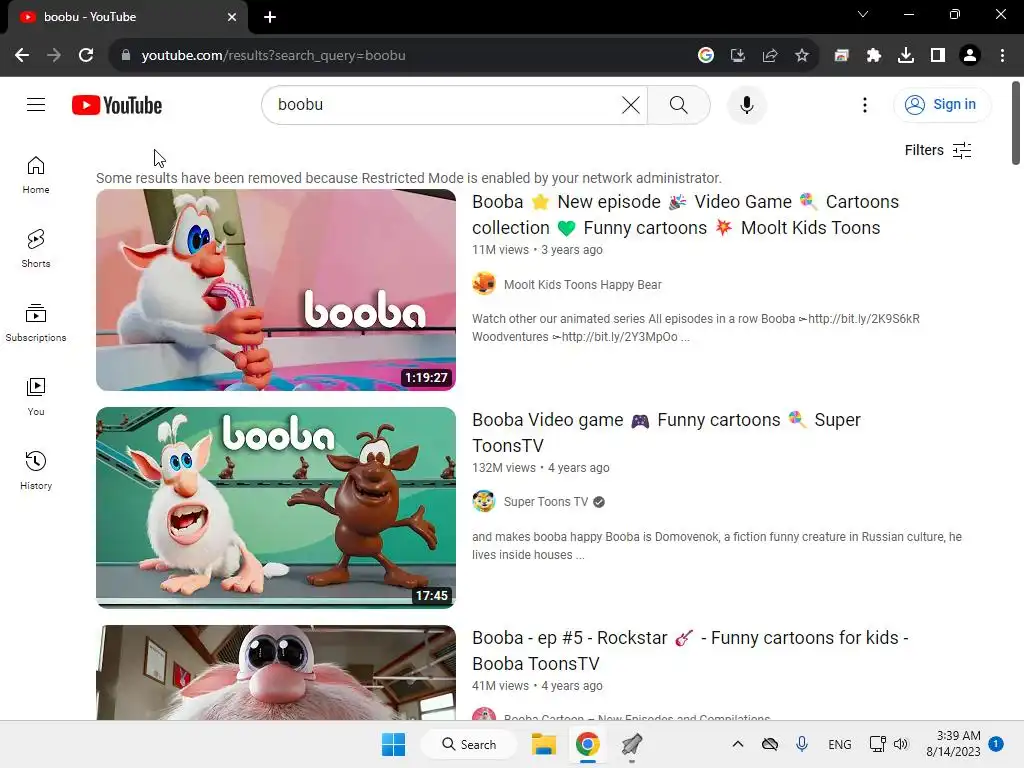This screenshot has width=1024, height=768.
Task: Click the page vertical scrollbar
Action: pos(1016,123)
